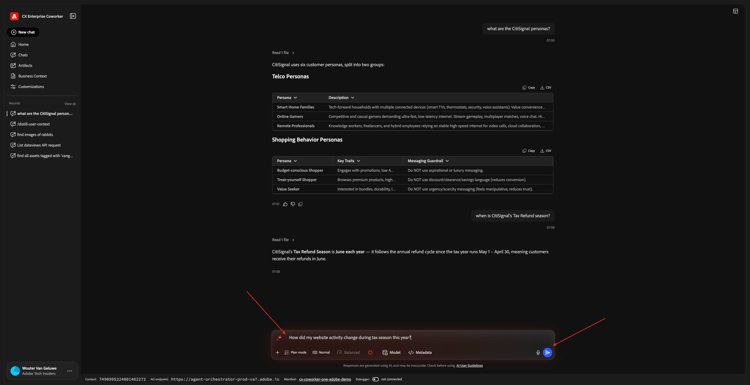Open Persona column dropdown in Telco table
Screen dimensions: 750x385
coord(295,98)
